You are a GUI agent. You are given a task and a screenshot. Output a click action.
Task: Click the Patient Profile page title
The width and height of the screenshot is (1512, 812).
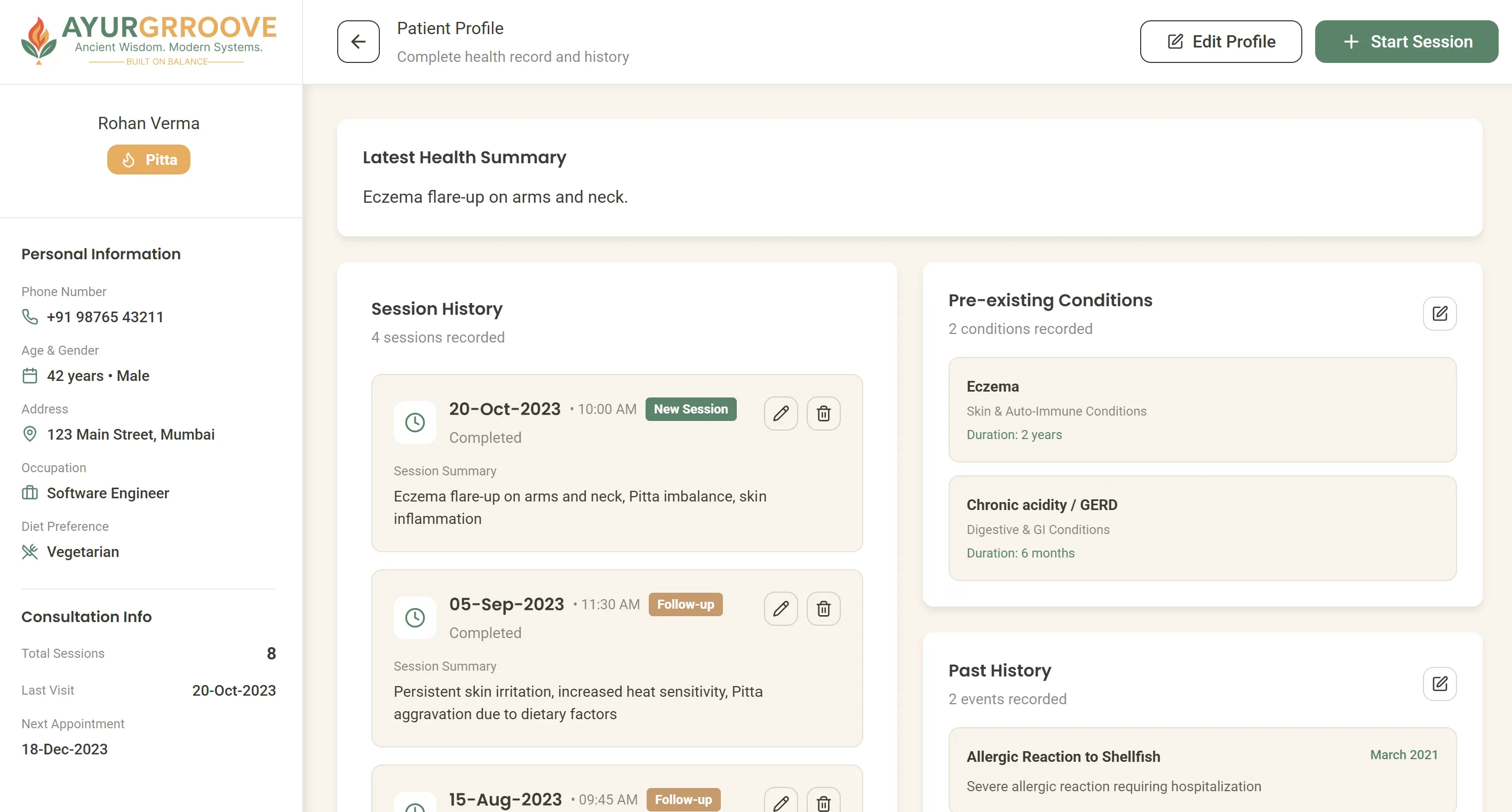click(450, 28)
